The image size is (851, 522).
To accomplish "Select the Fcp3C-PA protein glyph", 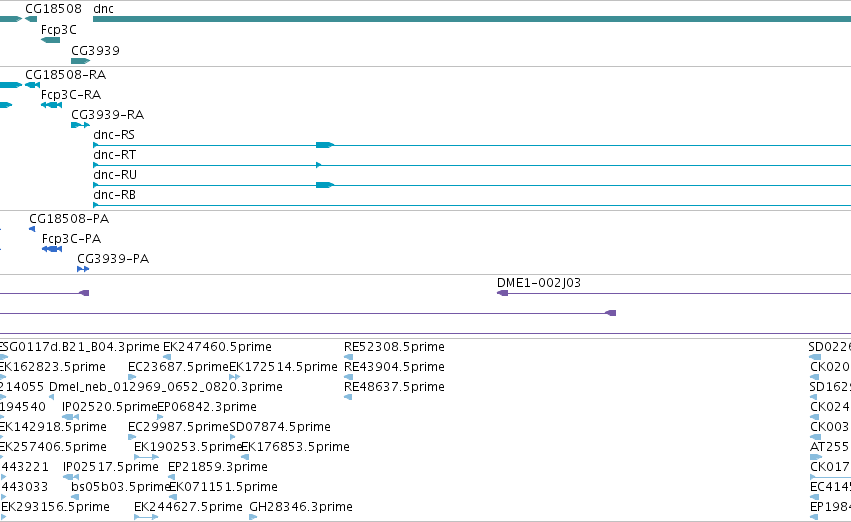I will pos(52,249).
